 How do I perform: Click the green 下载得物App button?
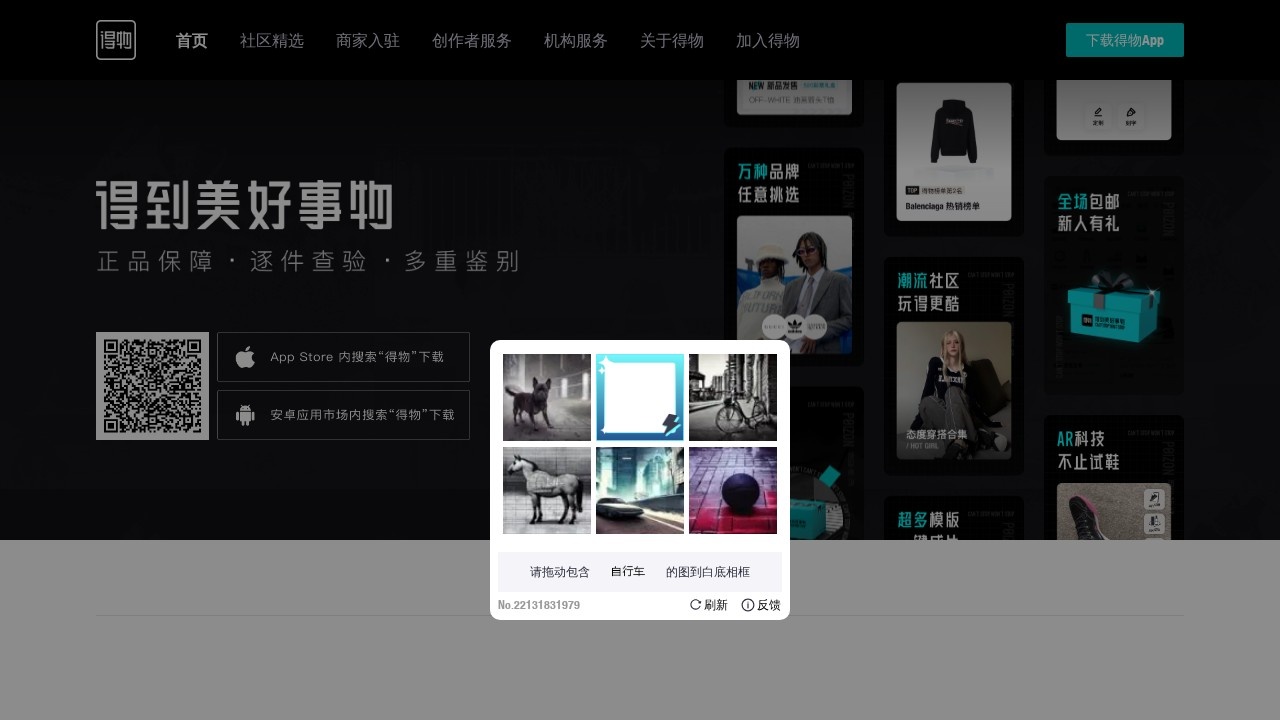(1124, 41)
